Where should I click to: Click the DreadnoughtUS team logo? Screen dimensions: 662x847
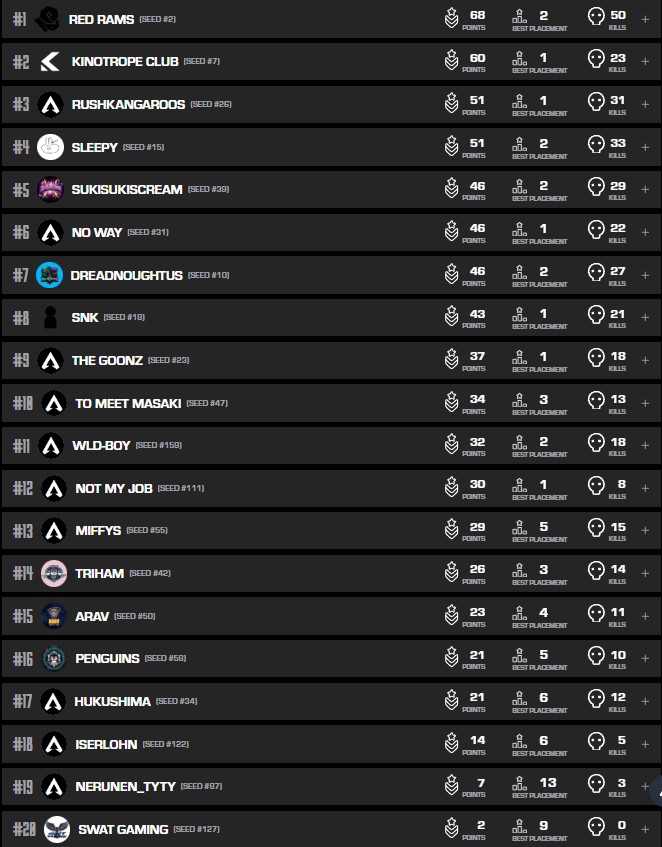point(50,275)
